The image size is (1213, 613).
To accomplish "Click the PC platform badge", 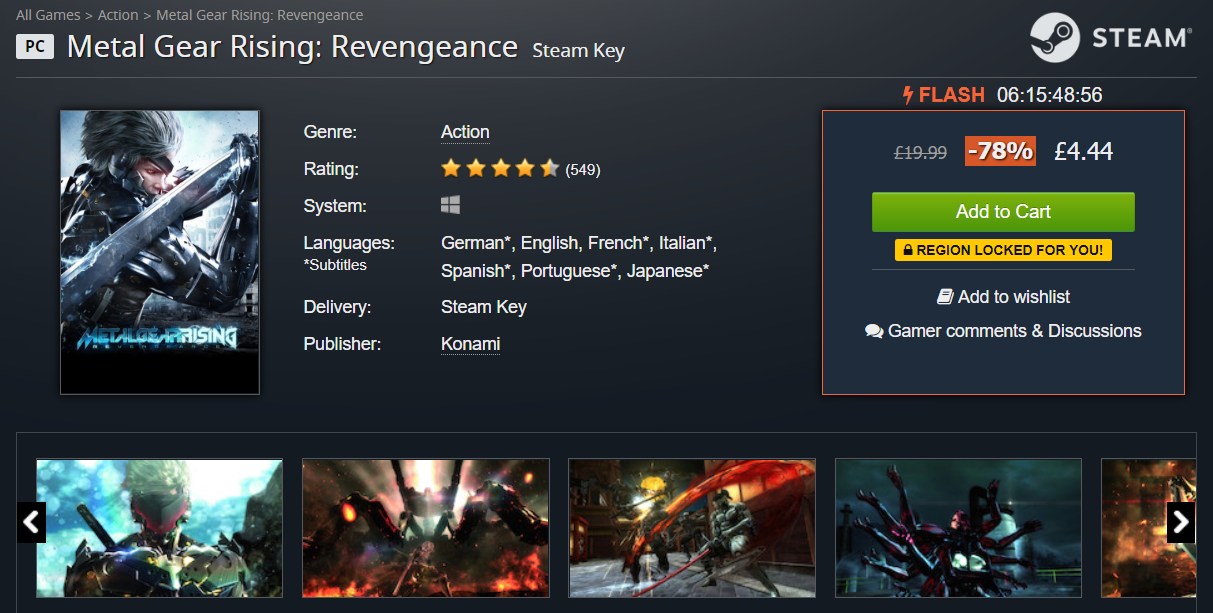I will pos(35,46).
